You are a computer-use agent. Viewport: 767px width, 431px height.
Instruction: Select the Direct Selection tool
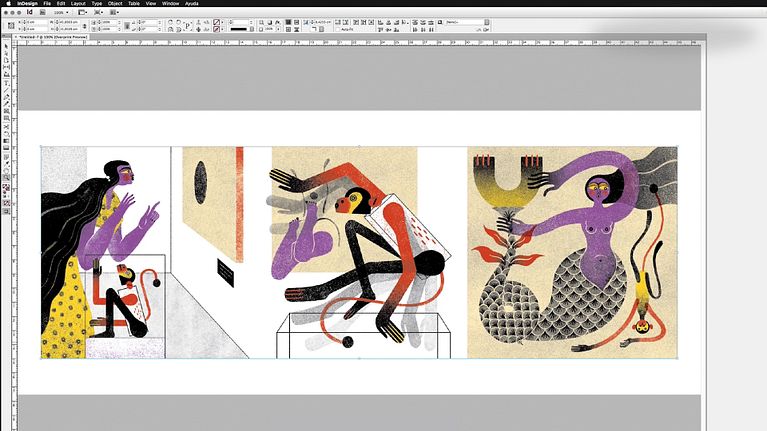pyautogui.click(x=6, y=55)
